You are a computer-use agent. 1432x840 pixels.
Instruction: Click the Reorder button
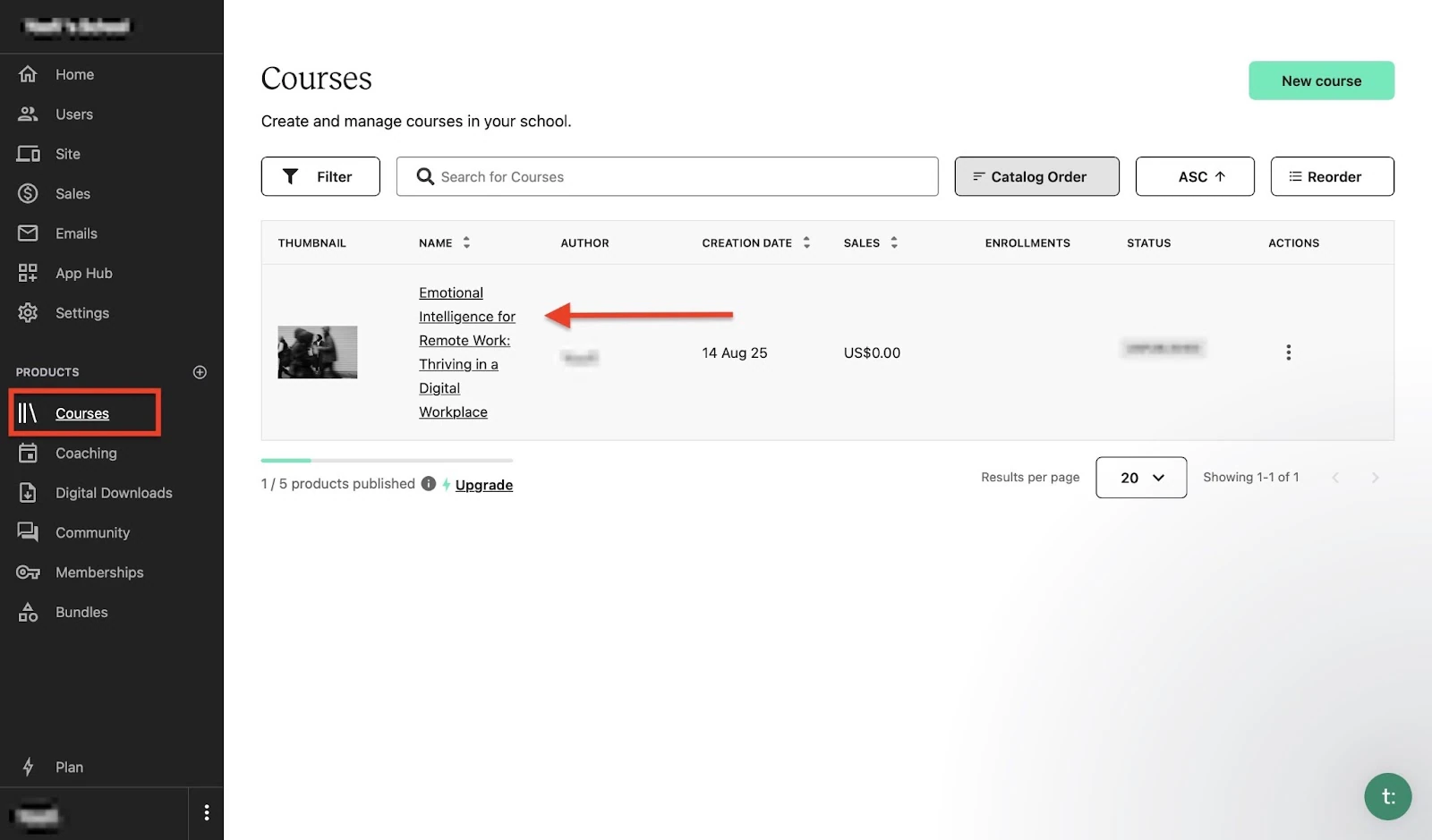1332,176
